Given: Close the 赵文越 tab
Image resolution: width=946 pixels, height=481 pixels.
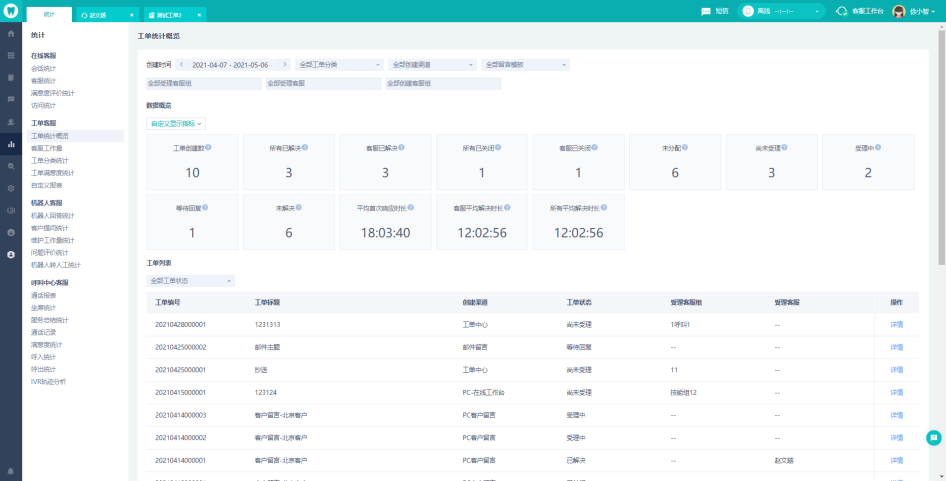Looking at the screenshot, I should click(x=132, y=16).
